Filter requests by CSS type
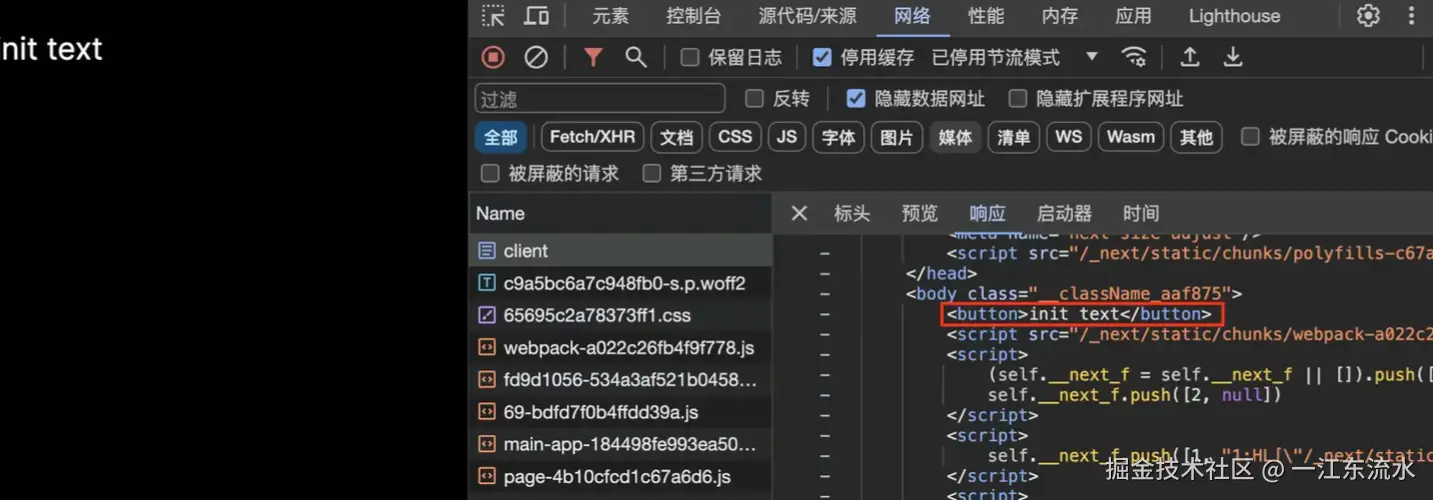 [x=735, y=137]
